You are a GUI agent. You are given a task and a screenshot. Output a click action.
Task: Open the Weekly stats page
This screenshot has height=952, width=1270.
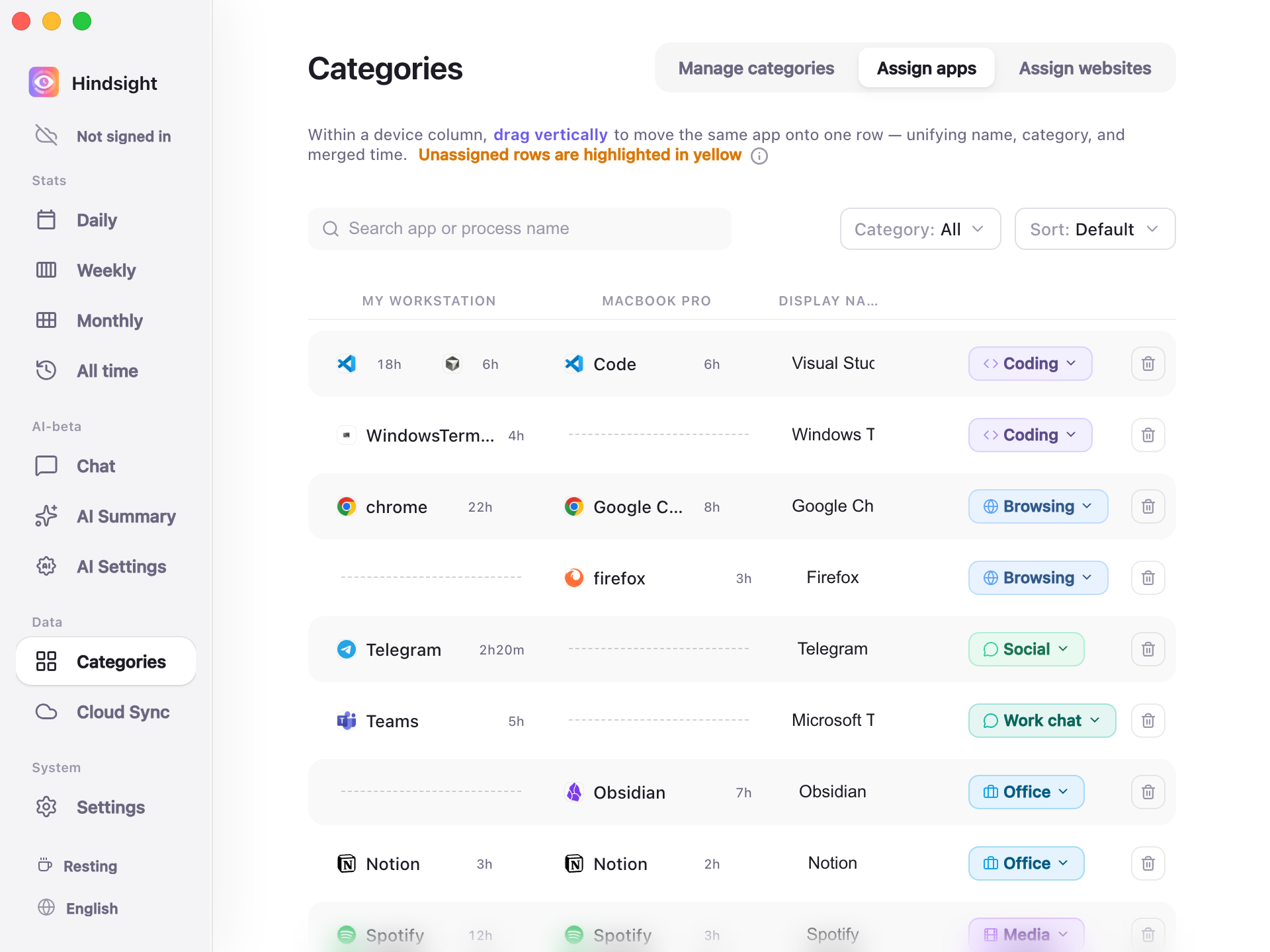click(106, 270)
